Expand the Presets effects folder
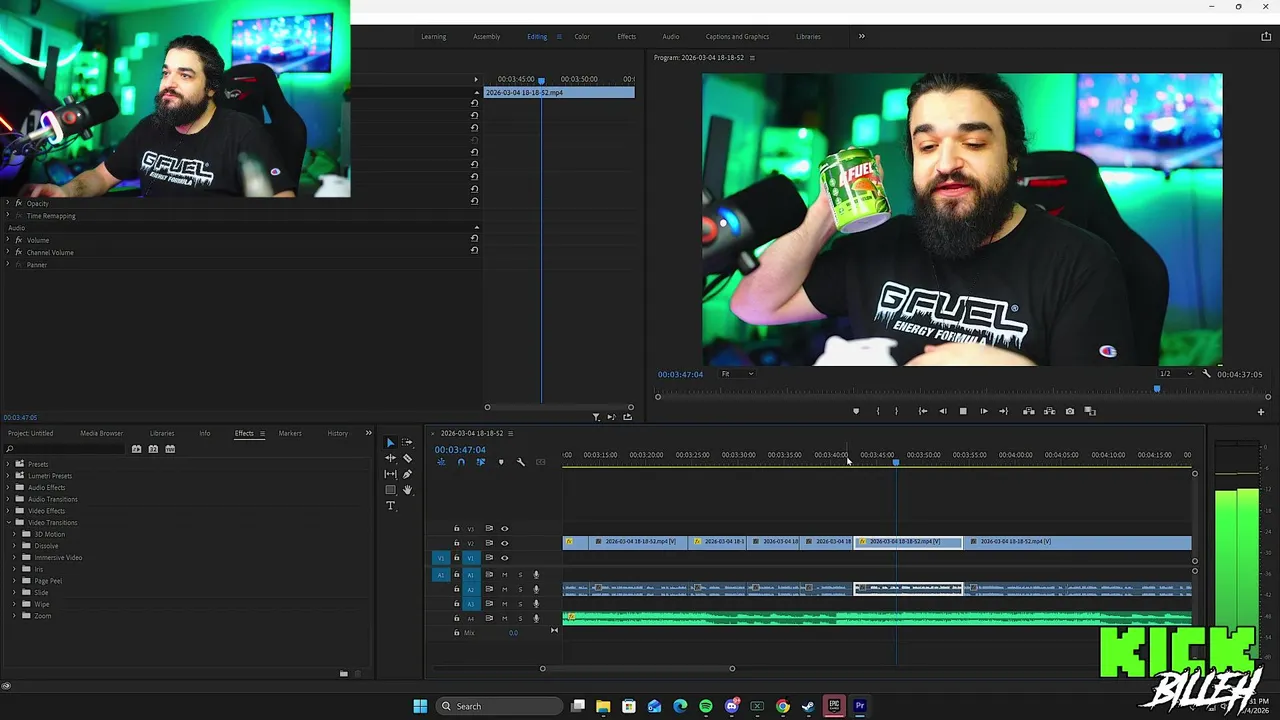This screenshot has width=1280, height=720. coord(8,464)
